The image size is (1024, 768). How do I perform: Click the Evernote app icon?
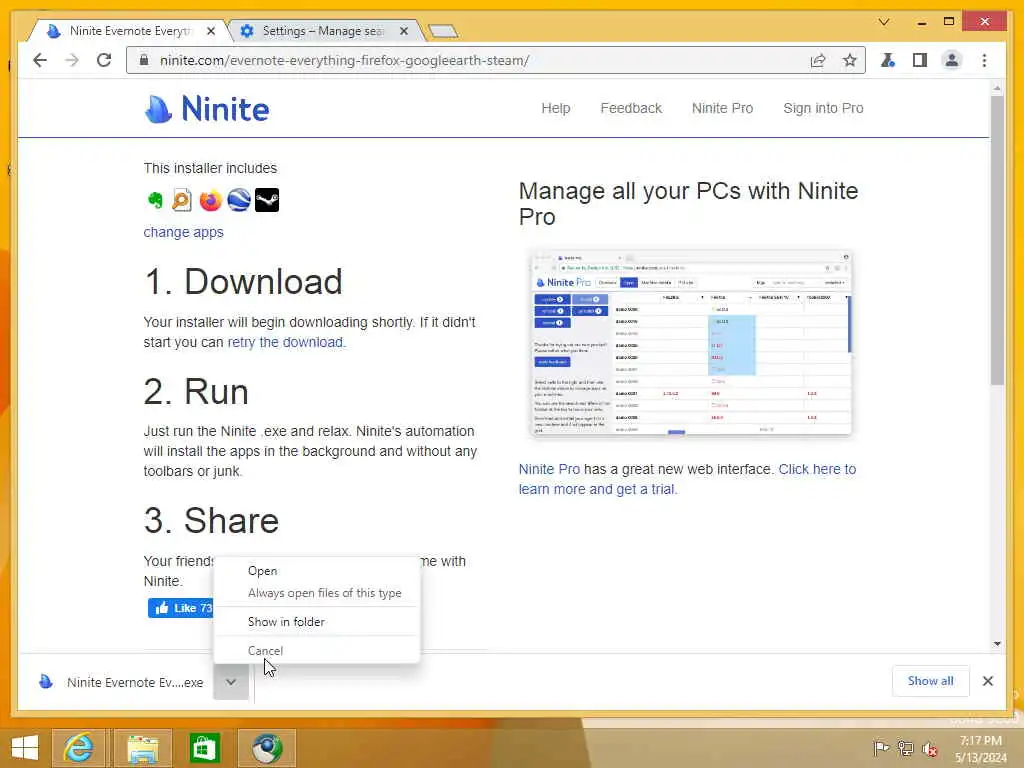(x=155, y=200)
